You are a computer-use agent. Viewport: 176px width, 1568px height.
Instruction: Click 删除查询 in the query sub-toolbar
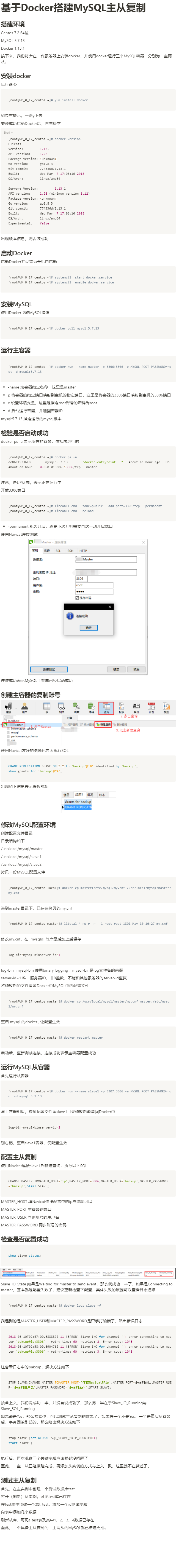coord(121,724)
